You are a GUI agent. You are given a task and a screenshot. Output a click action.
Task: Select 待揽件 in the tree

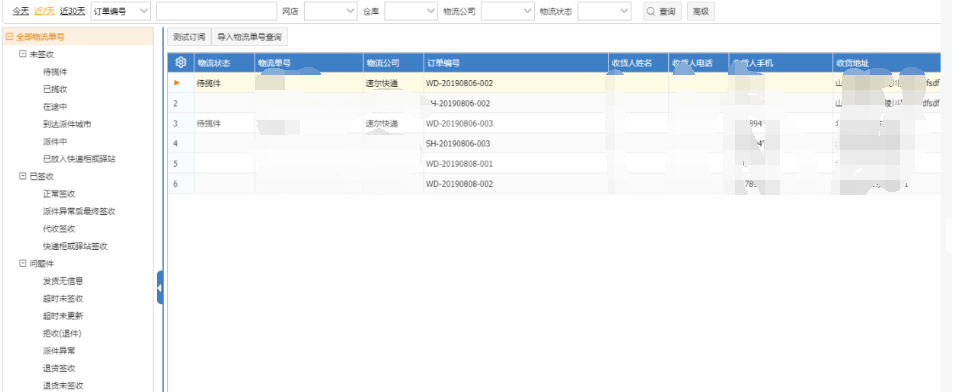coord(55,72)
